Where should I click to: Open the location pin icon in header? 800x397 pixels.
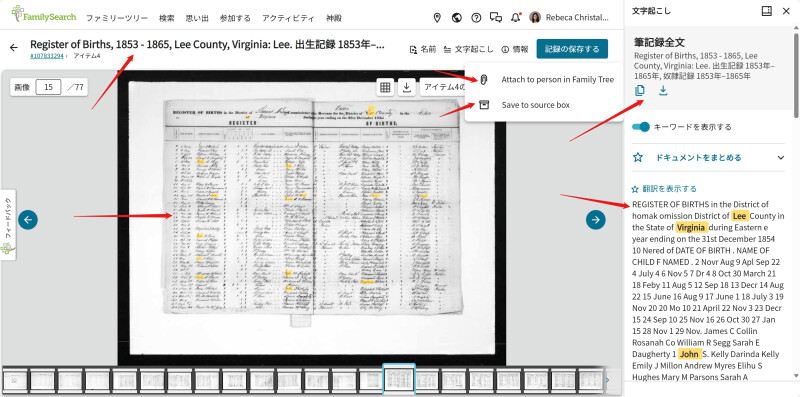click(437, 18)
